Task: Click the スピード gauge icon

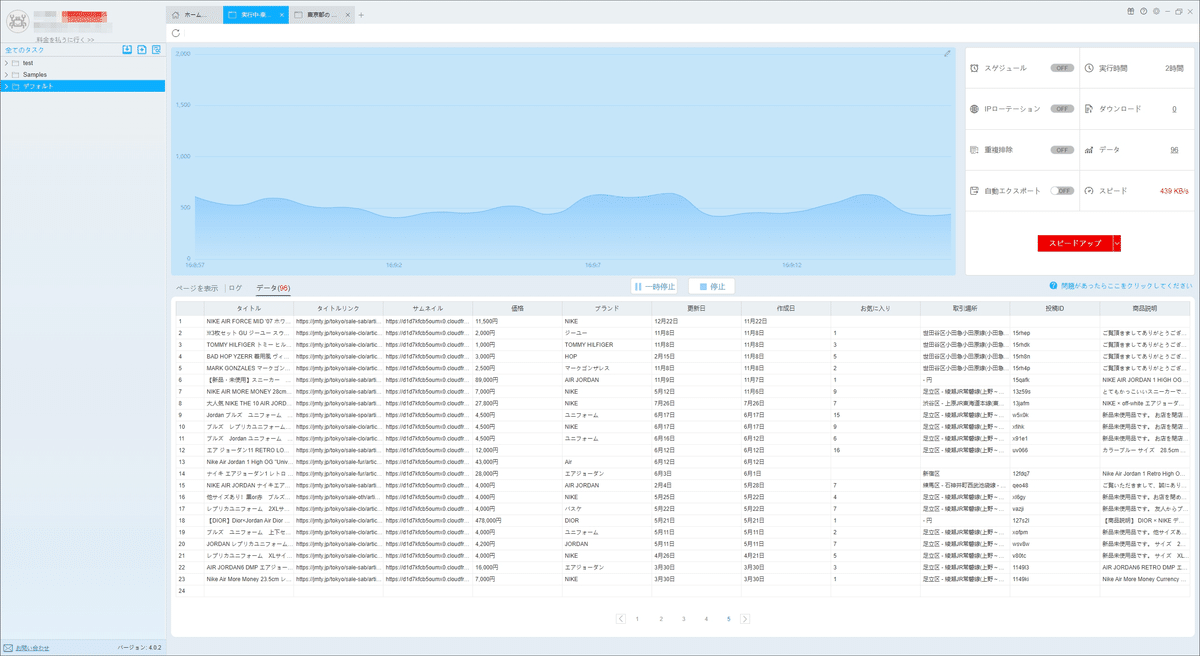Action: point(1089,190)
